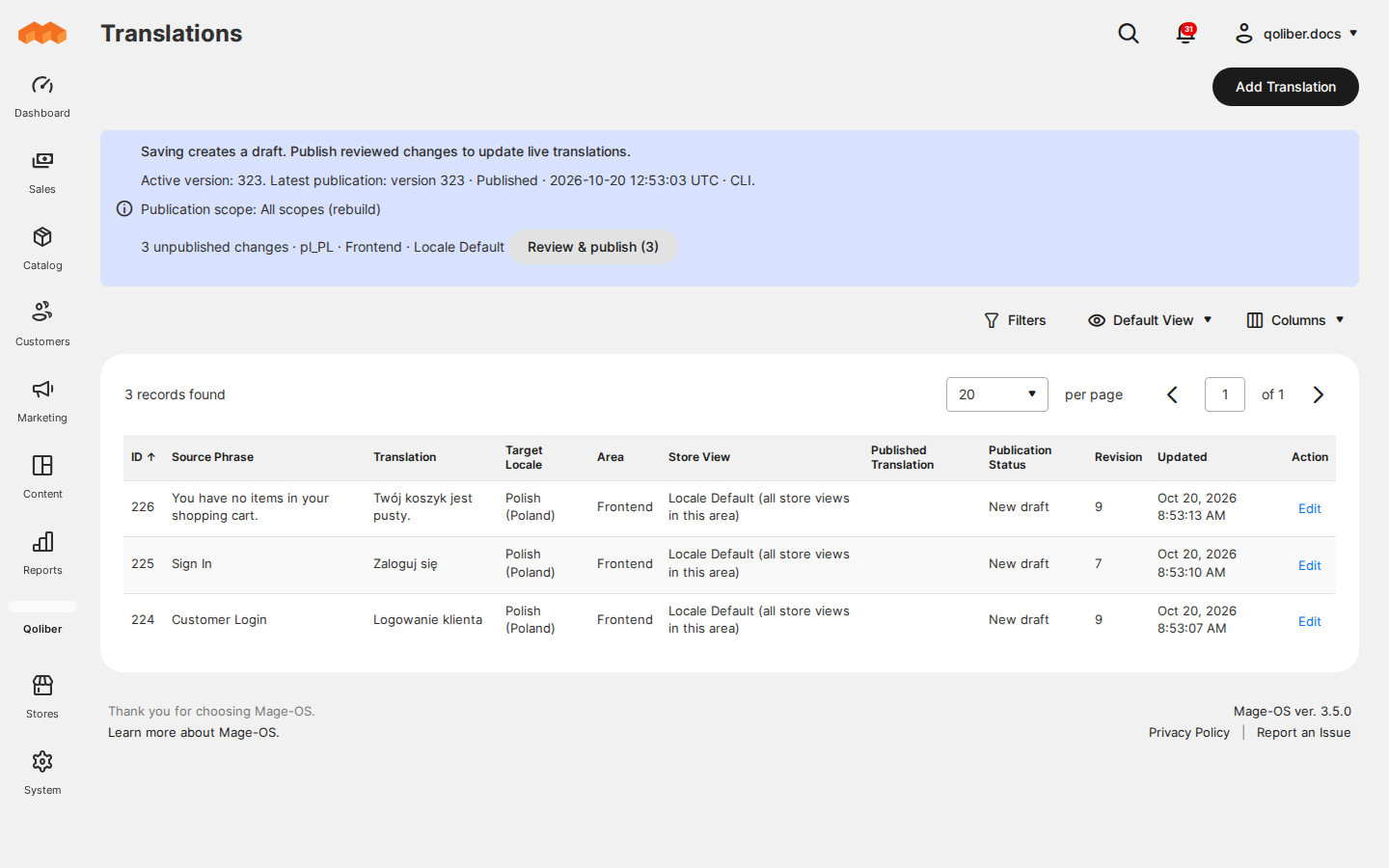Open the qoliber.docs account dropdown
The image size is (1389, 868).
(1296, 34)
